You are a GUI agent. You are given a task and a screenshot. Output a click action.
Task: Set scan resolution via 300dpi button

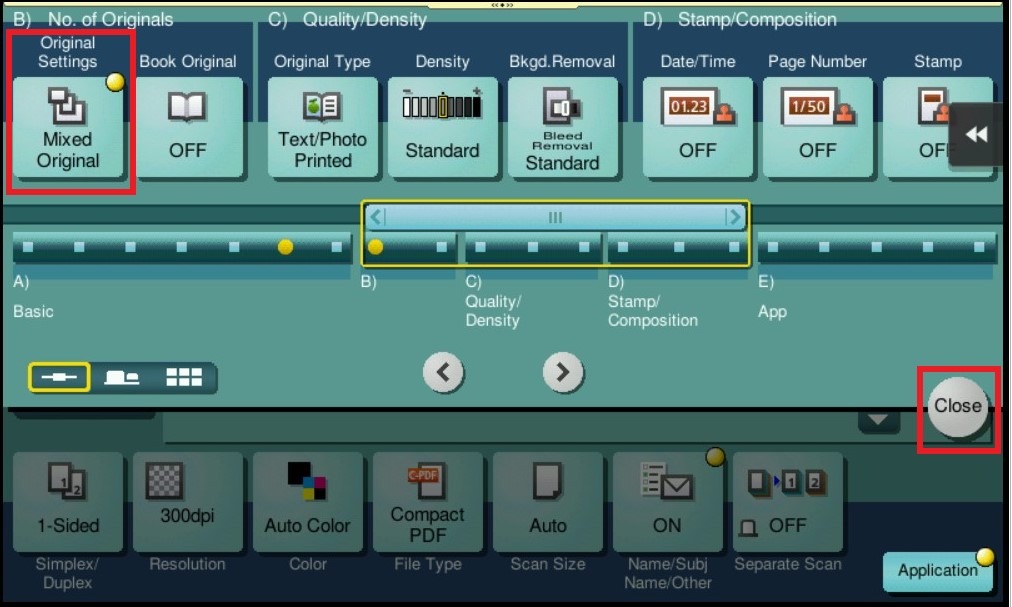tap(188, 501)
